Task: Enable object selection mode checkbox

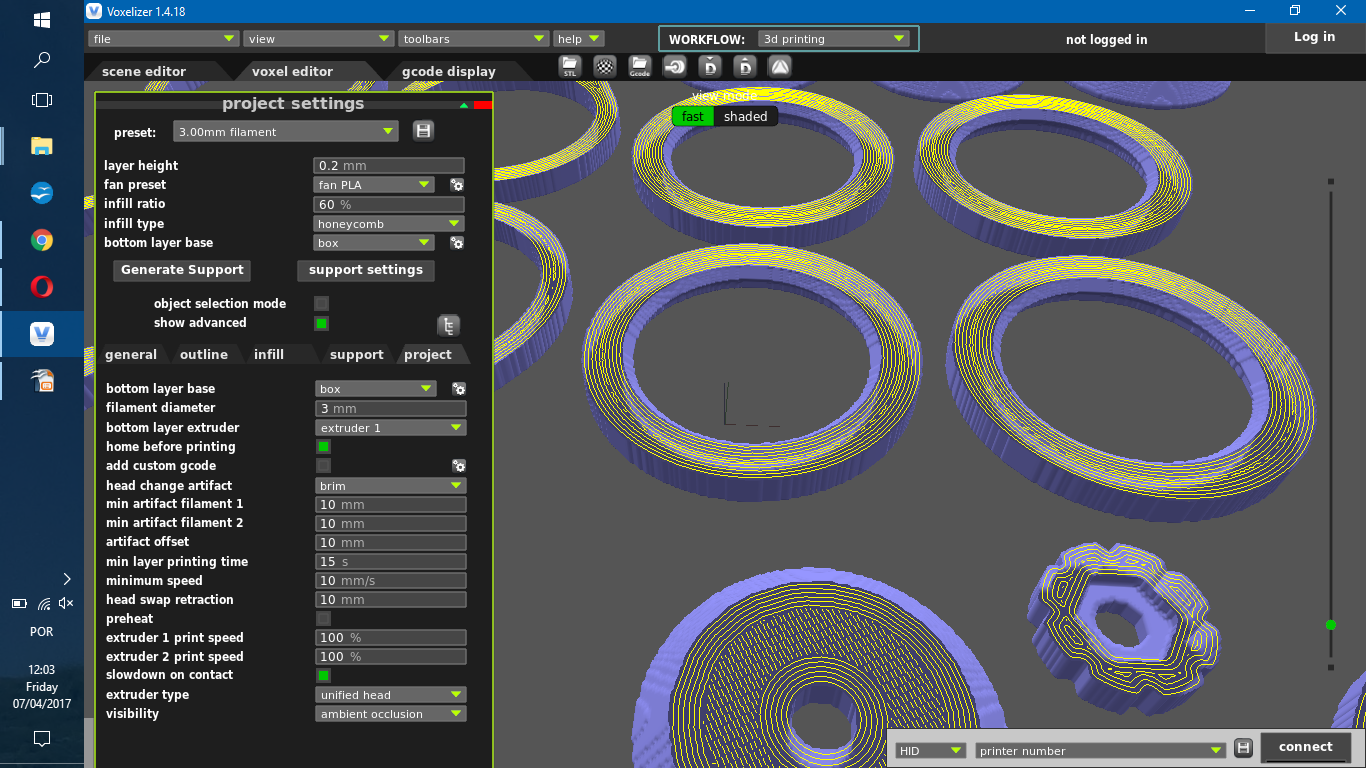Action: point(321,304)
